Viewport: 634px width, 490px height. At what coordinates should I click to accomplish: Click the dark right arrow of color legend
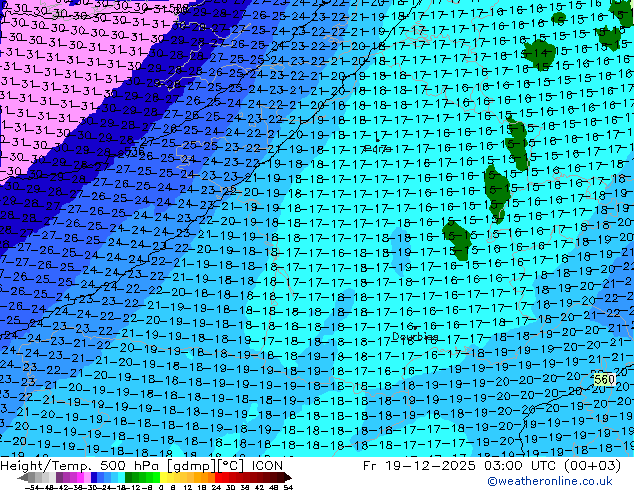click(288, 477)
